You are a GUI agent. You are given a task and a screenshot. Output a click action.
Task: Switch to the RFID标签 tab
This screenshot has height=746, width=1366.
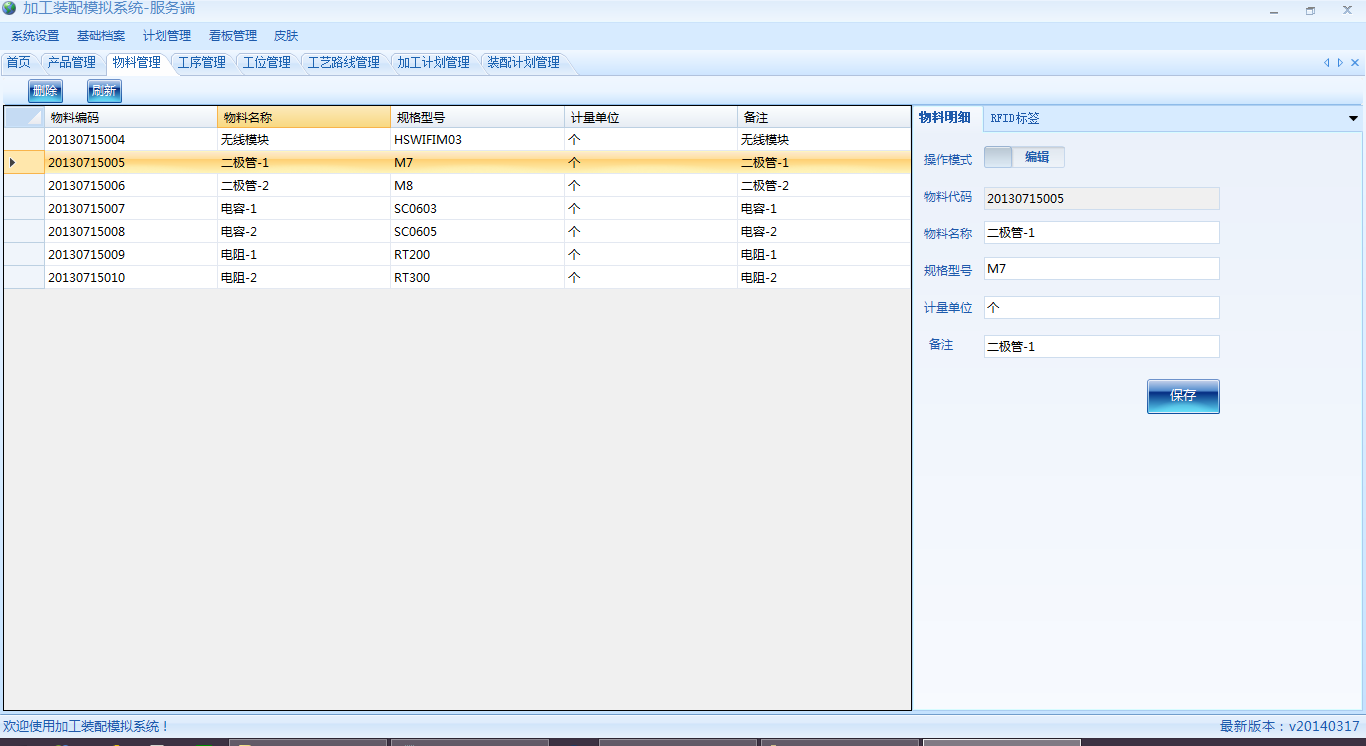coord(1015,118)
